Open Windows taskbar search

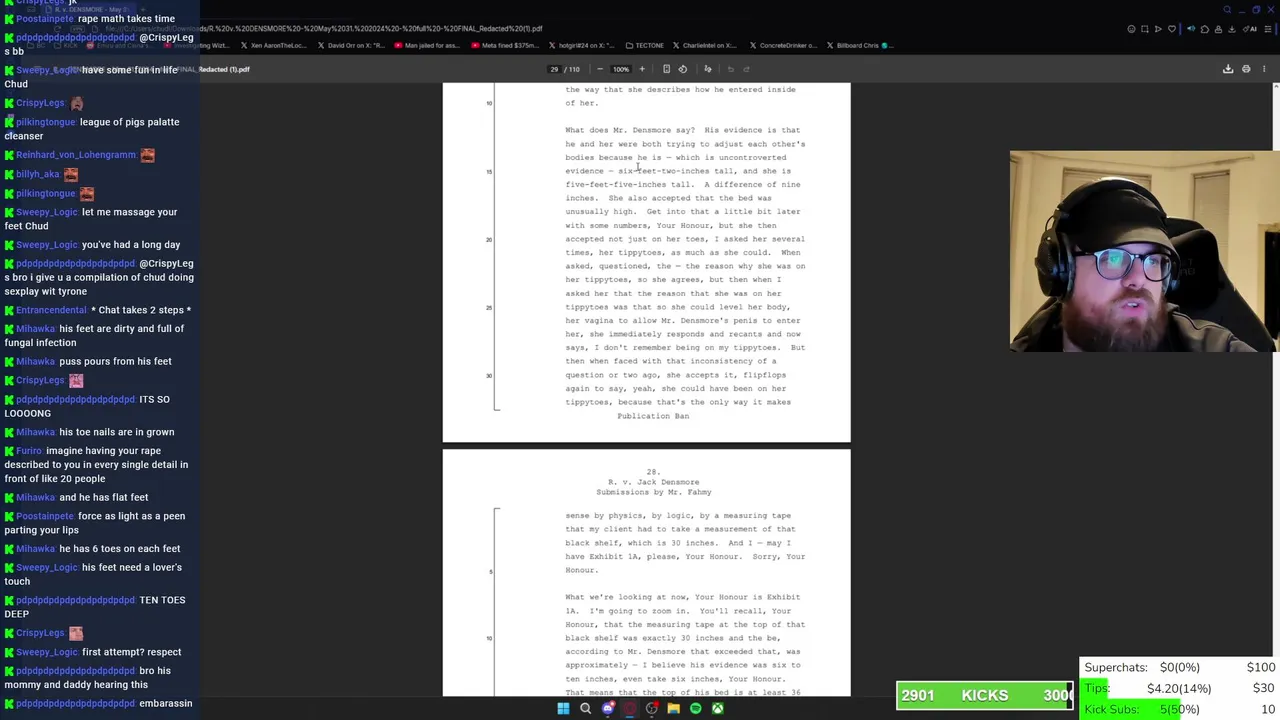pyautogui.click(x=586, y=708)
